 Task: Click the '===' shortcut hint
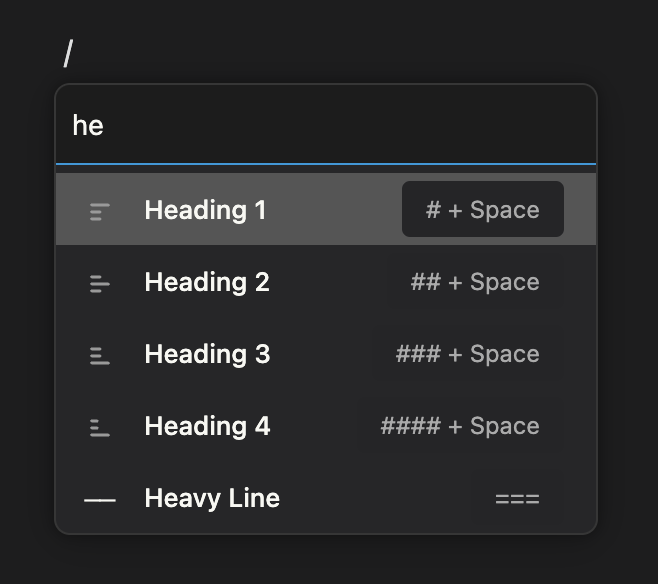pyautogui.click(x=517, y=498)
